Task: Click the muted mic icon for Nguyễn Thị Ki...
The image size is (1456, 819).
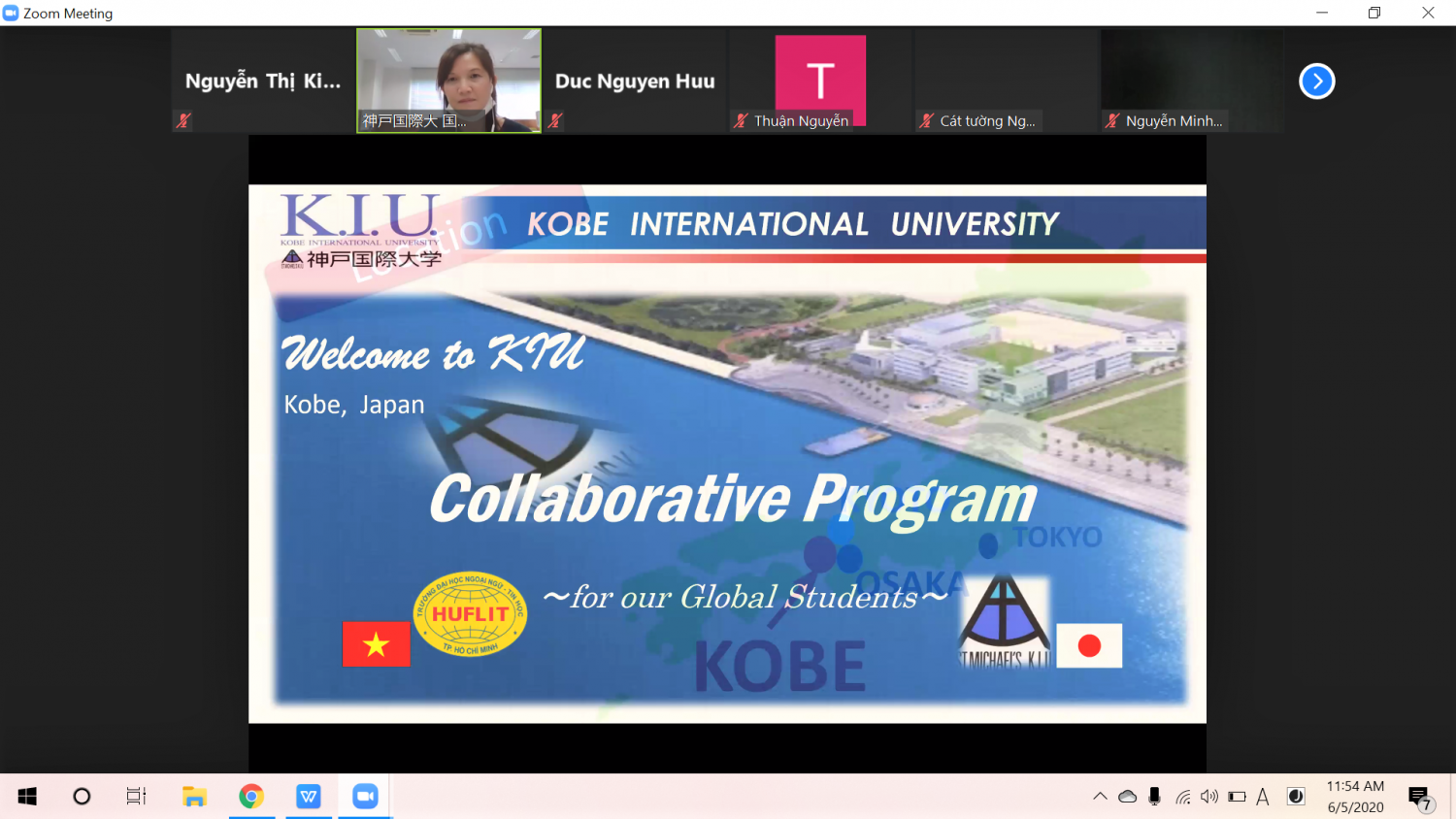Action: (x=182, y=120)
